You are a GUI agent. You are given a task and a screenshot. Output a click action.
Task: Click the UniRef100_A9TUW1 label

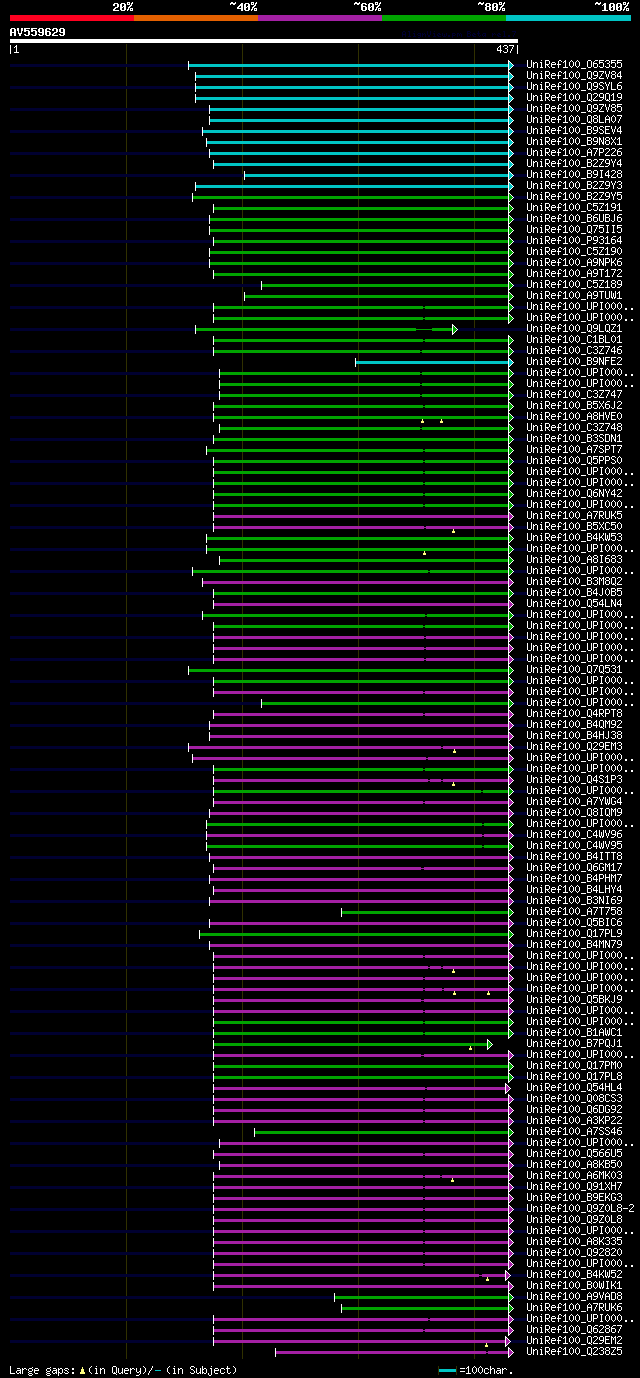click(574, 296)
